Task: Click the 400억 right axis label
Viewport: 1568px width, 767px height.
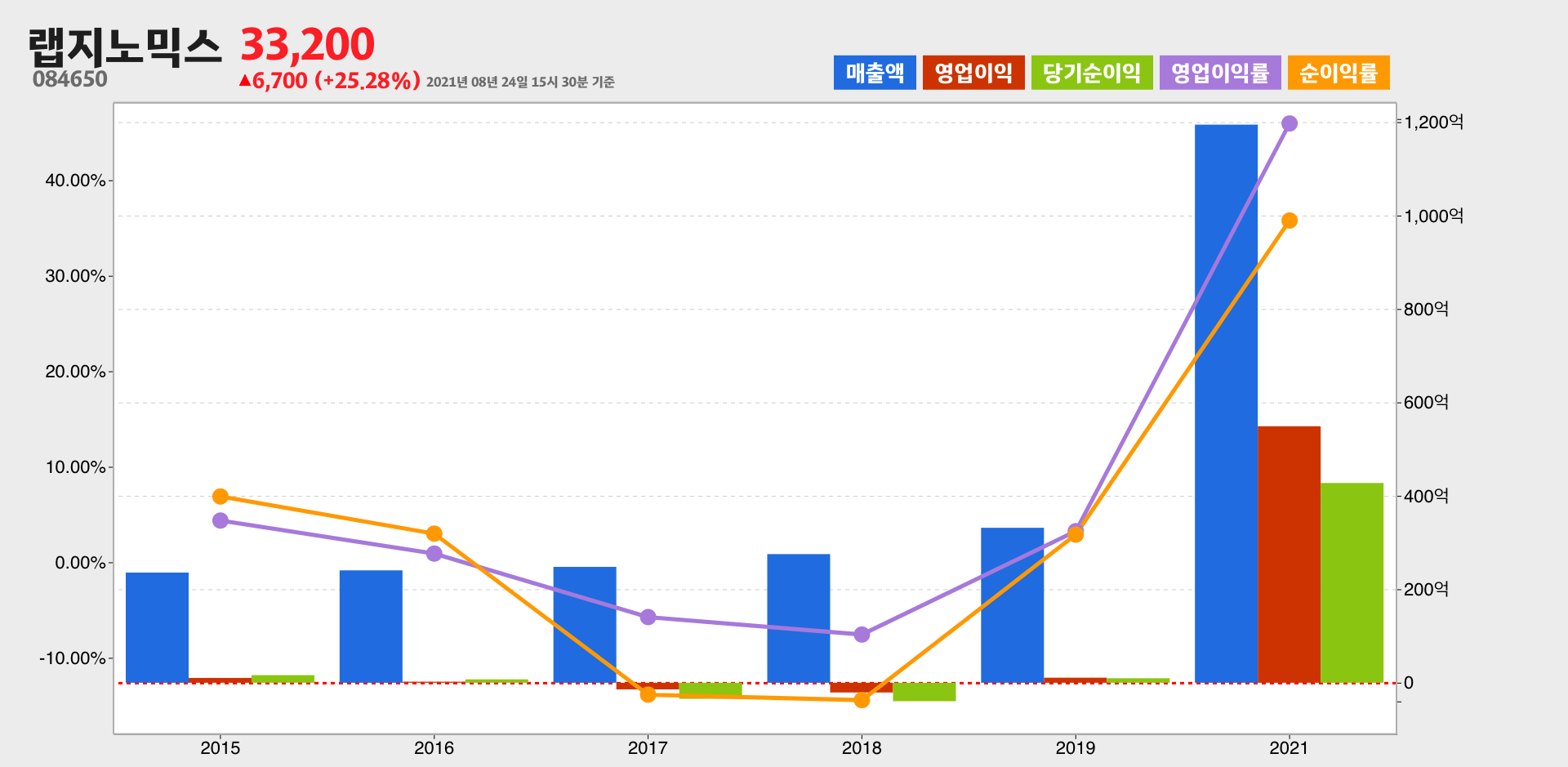Action: pos(1426,497)
